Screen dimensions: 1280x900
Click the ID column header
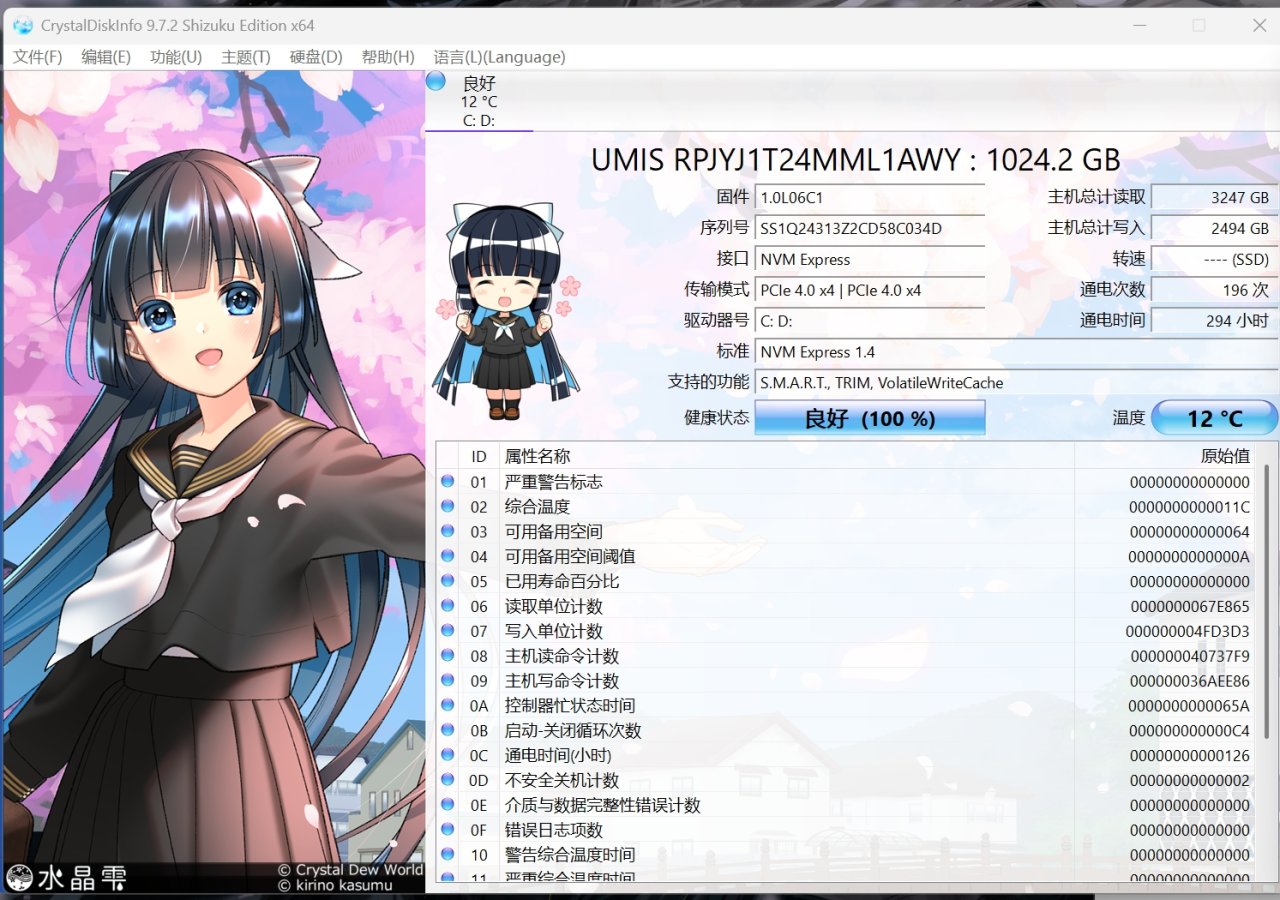[479, 456]
